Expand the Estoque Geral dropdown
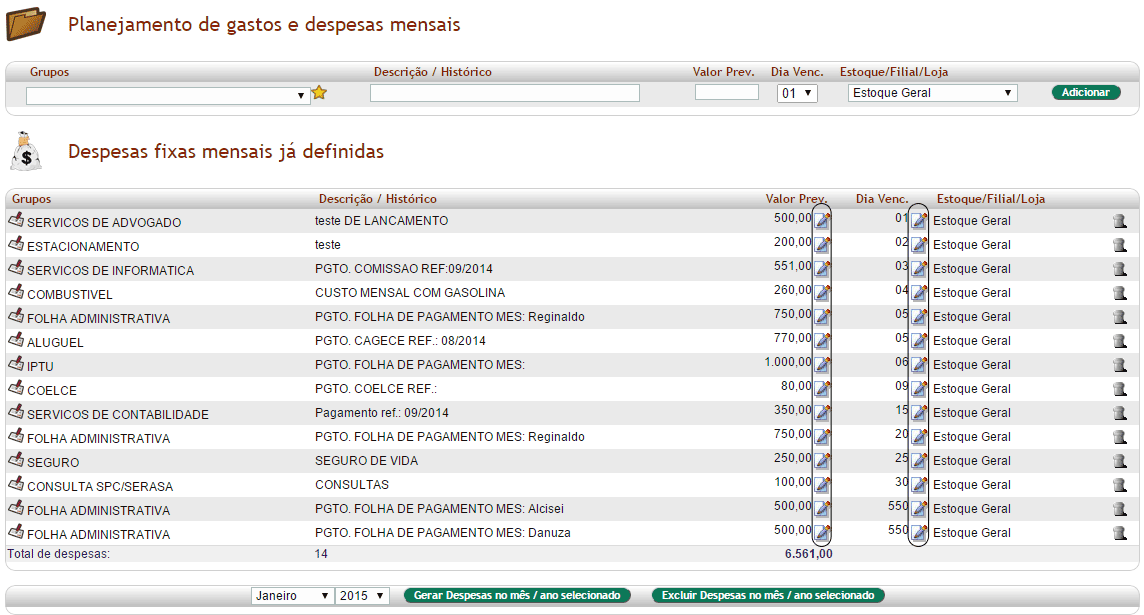Viewport: 1144px width, 615px height. point(932,93)
